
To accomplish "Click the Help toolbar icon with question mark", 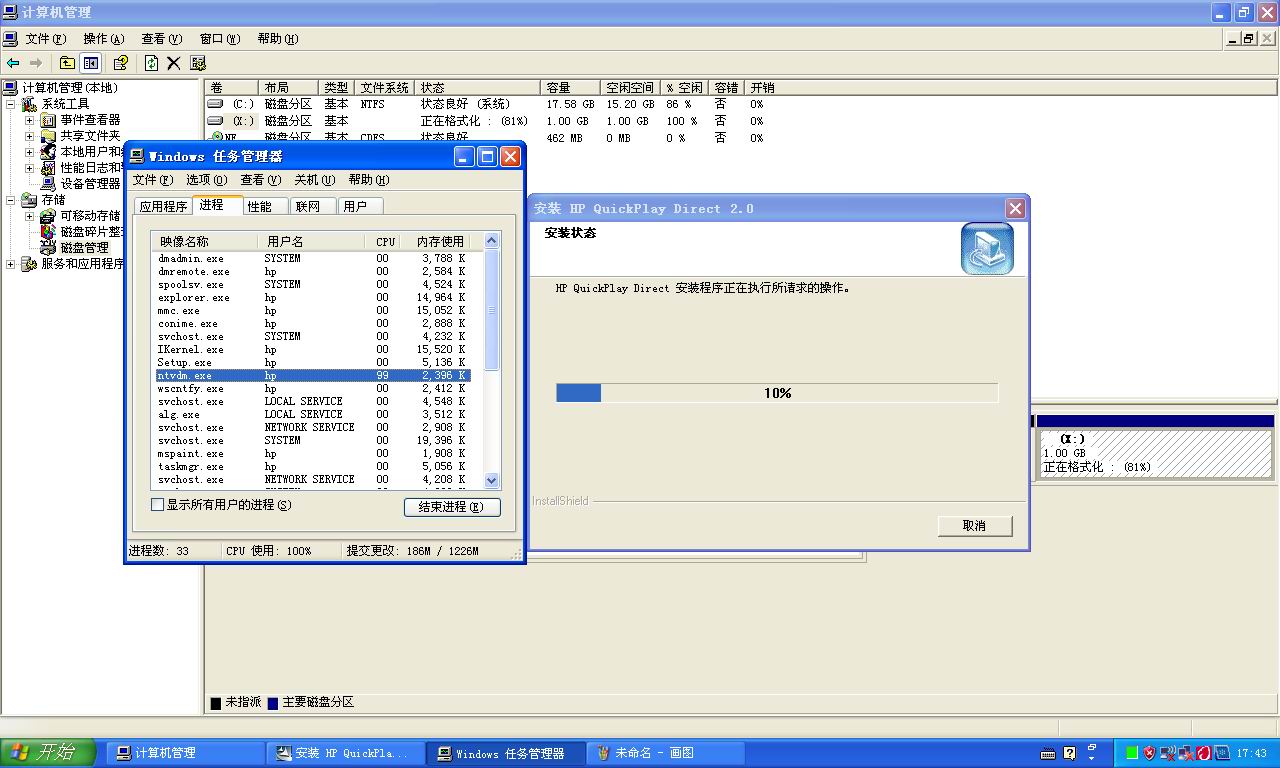I will tap(121, 63).
